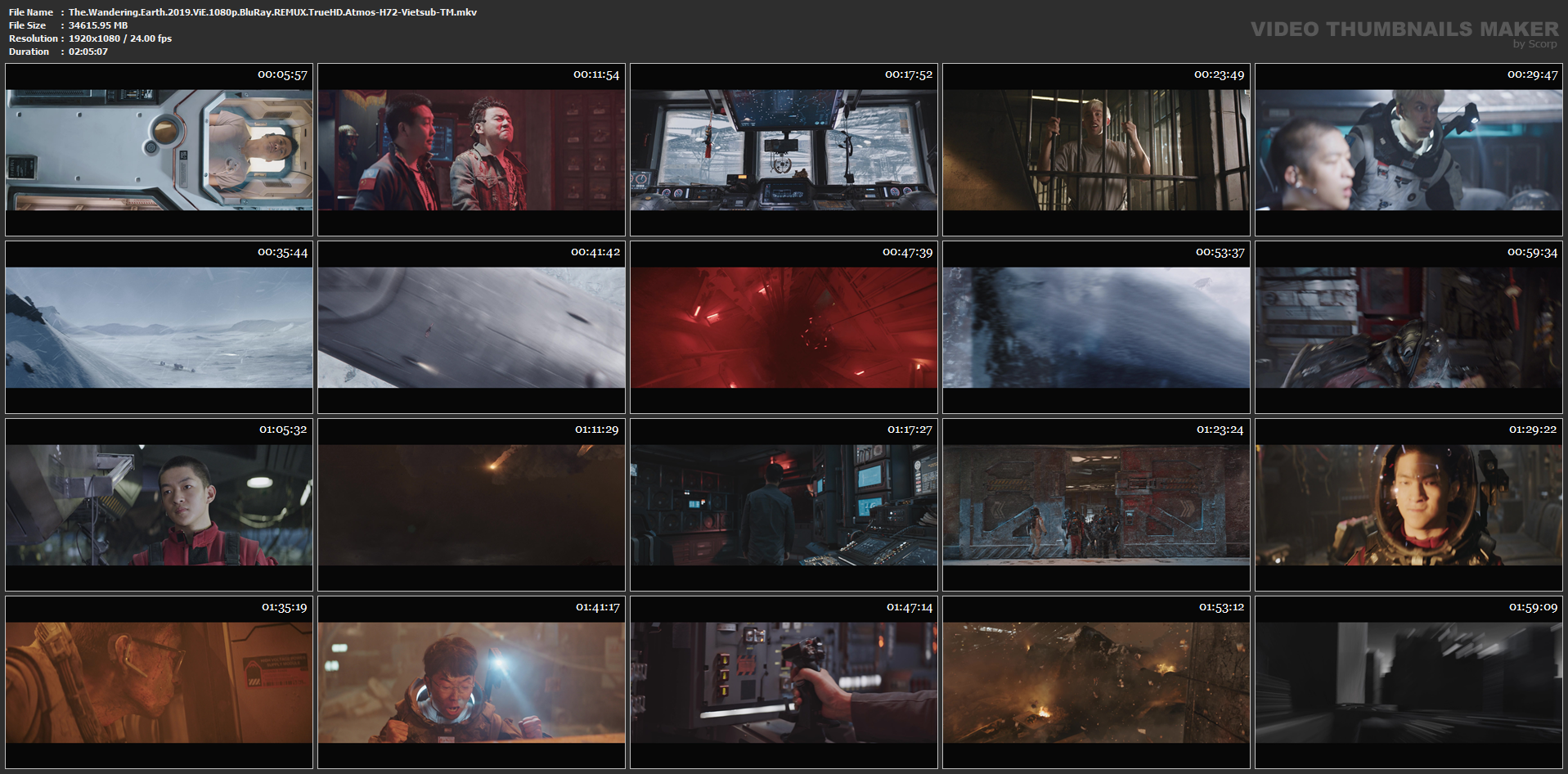Screen dimensions: 1568x774
Task: Click the File Name label
Action: [x=31, y=12]
